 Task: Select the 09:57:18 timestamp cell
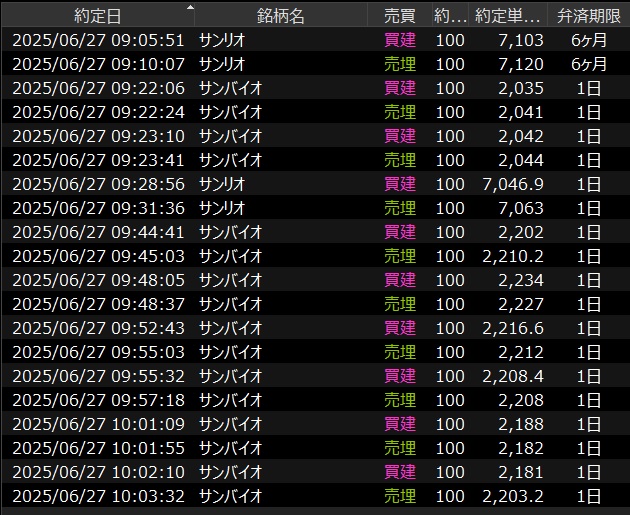98,400
